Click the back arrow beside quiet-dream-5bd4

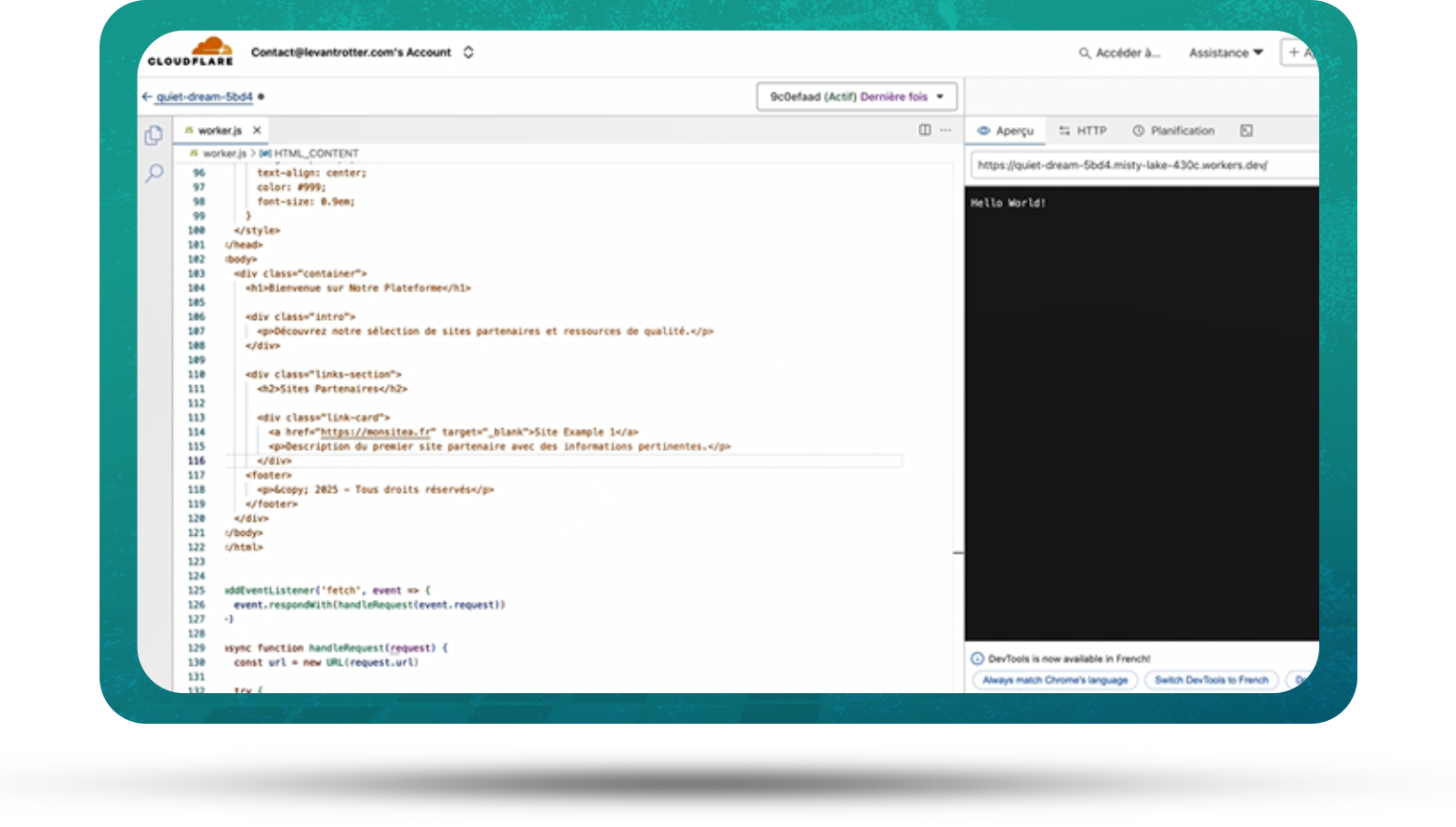coord(146,97)
